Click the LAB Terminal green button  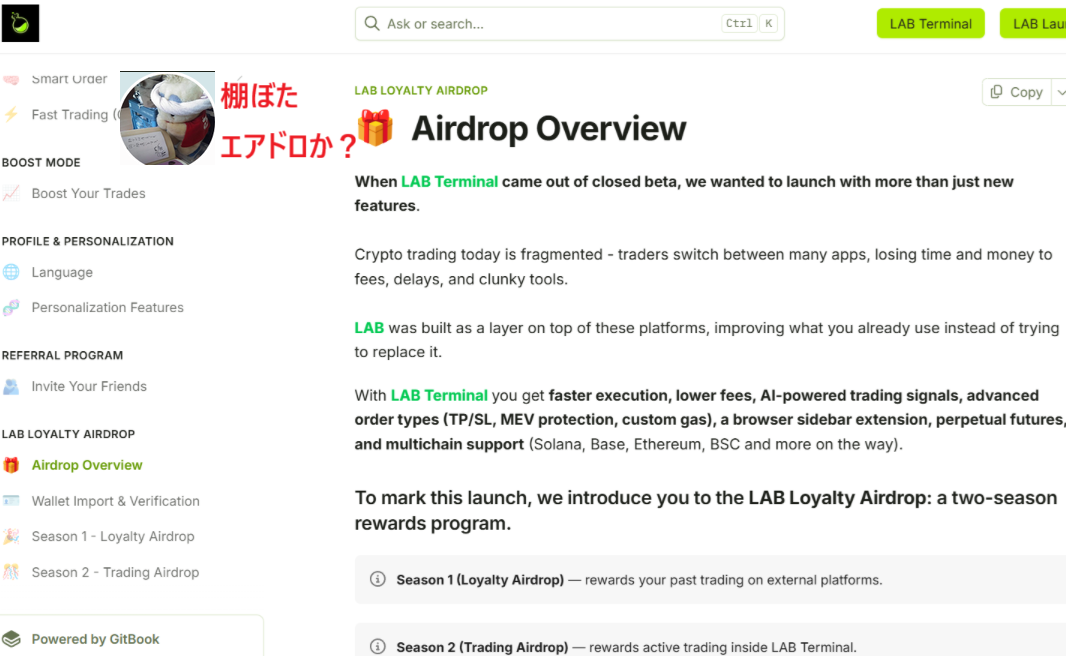930,24
